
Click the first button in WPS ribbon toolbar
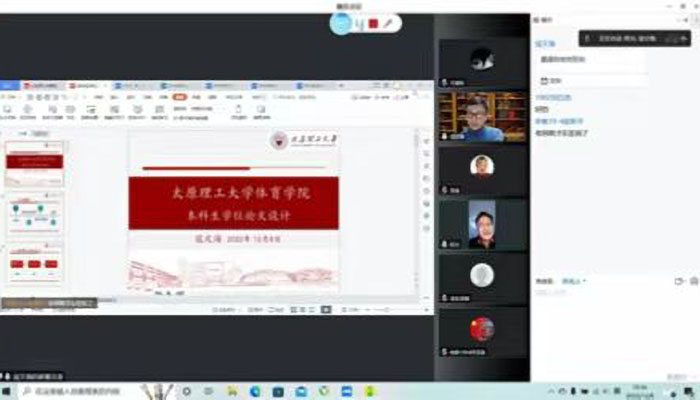coord(8,110)
